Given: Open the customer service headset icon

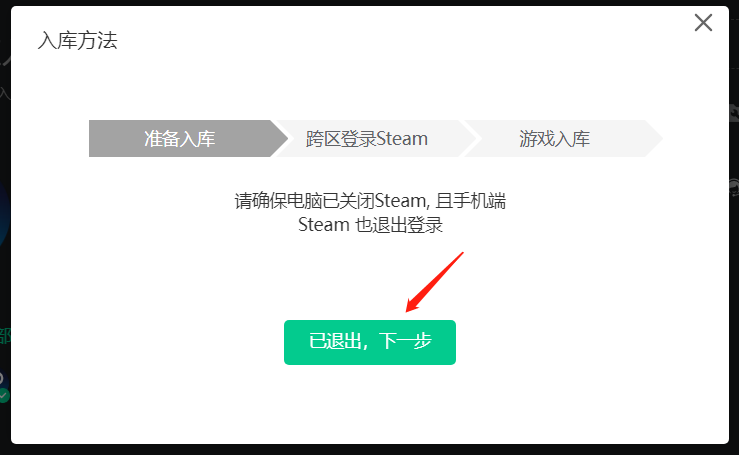Looking at the screenshot, I should (x=734, y=187).
